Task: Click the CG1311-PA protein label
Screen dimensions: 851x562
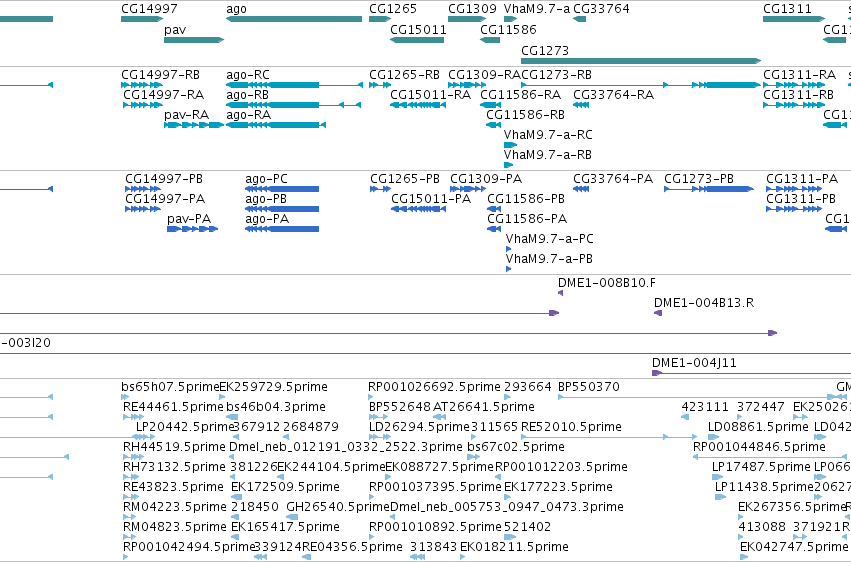Action: (x=802, y=178)
